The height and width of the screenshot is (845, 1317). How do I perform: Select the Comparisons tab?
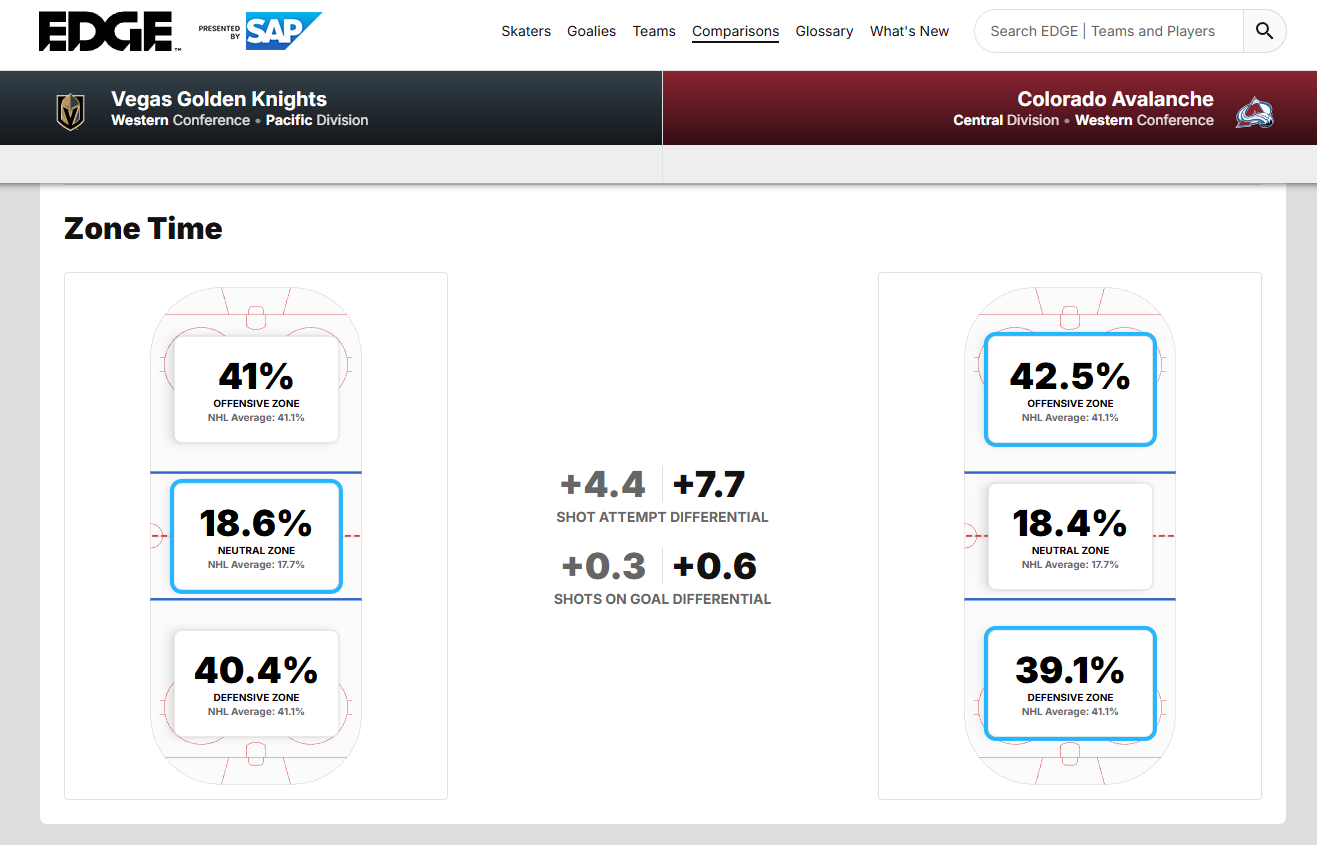(x=735, y=31)
